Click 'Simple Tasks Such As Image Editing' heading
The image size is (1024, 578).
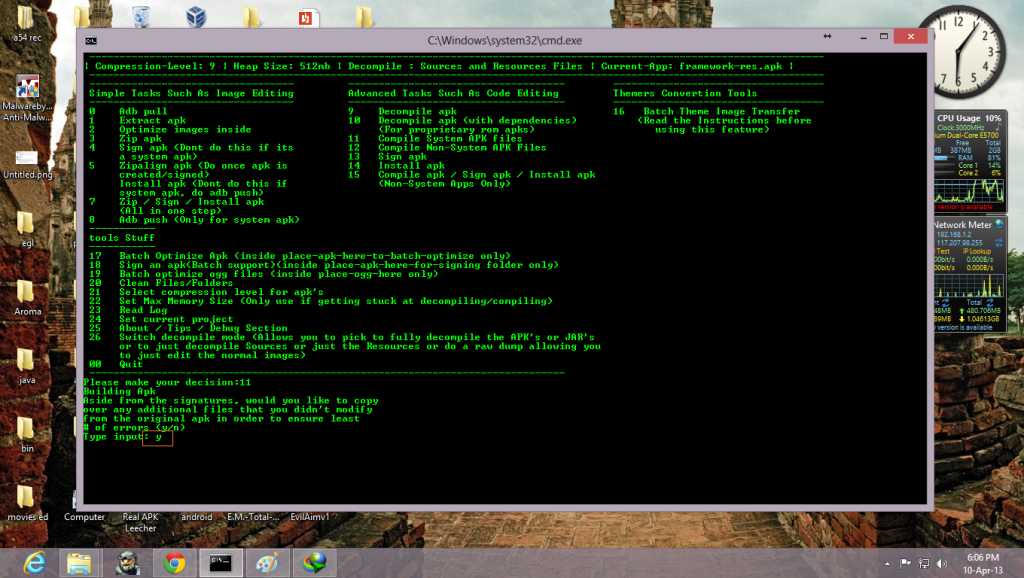(x=191, y=93)
